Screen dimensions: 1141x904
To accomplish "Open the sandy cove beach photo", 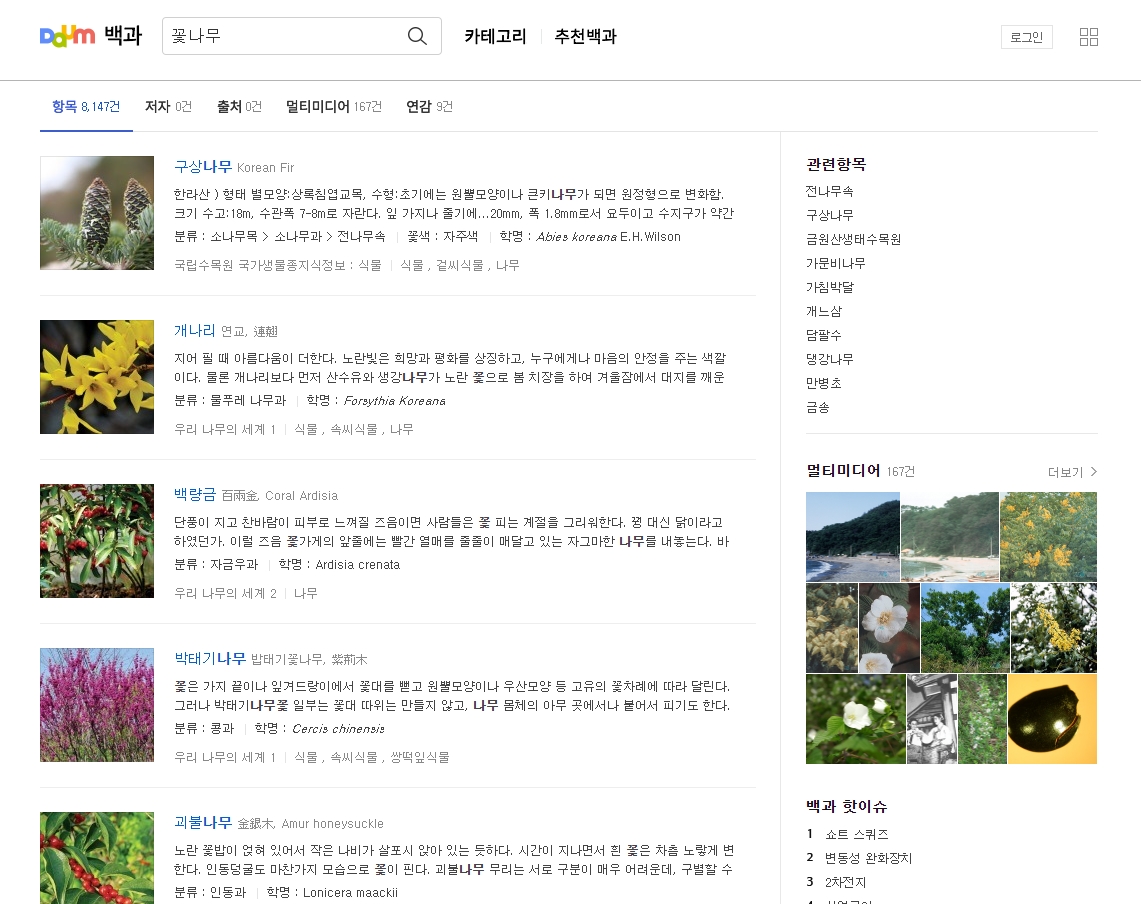I will (x=950, y=536).
